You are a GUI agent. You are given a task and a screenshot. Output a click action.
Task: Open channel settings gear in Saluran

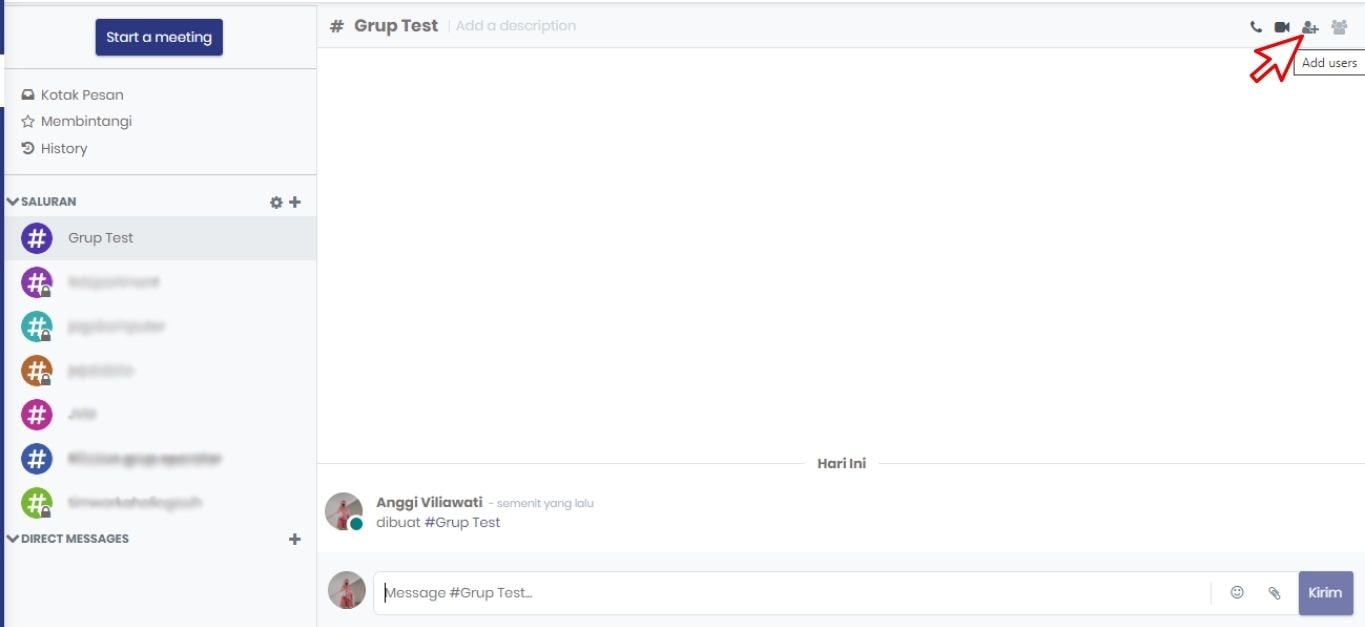276,202
